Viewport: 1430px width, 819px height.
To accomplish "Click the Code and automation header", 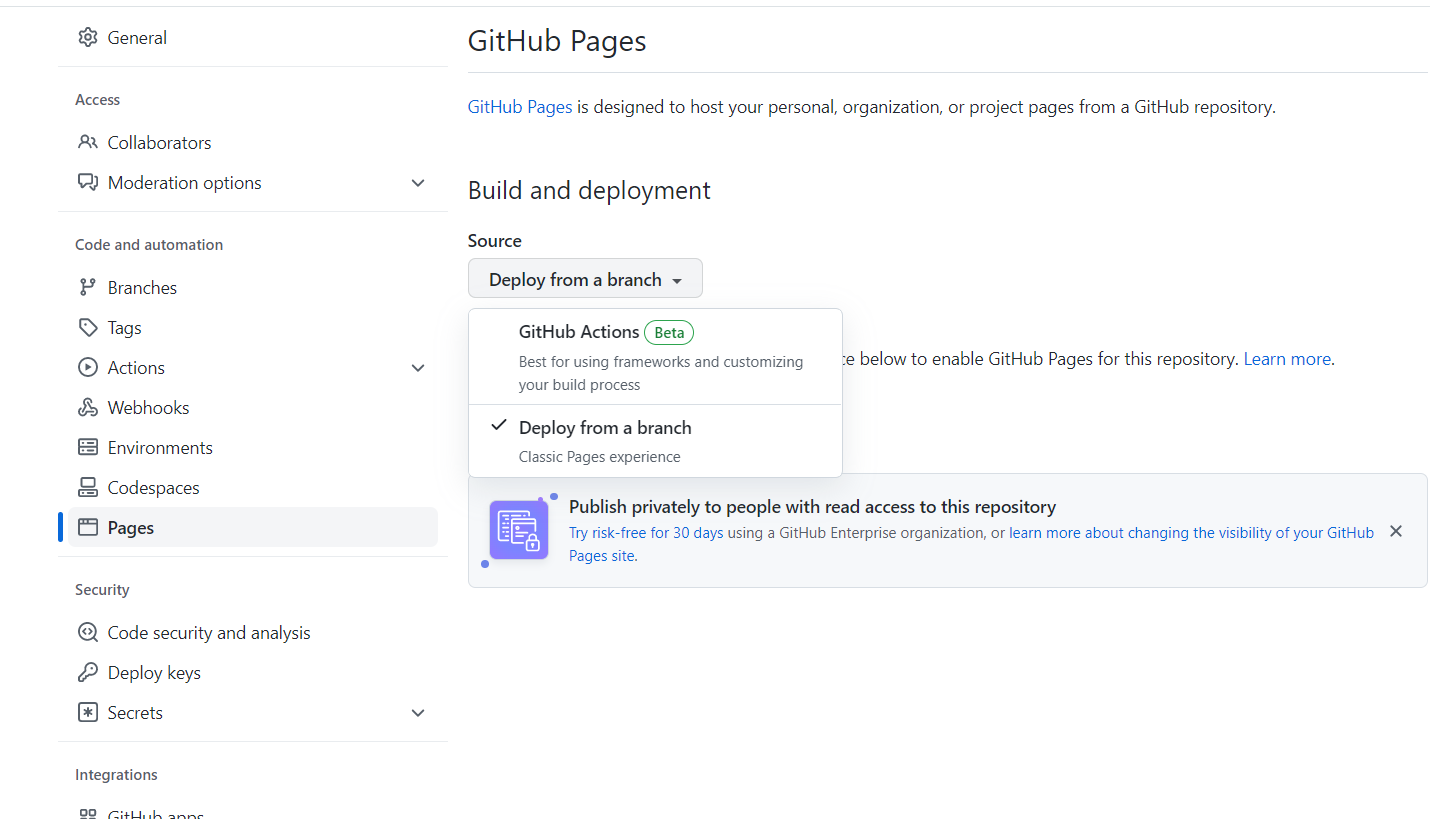I will [149, 245].
